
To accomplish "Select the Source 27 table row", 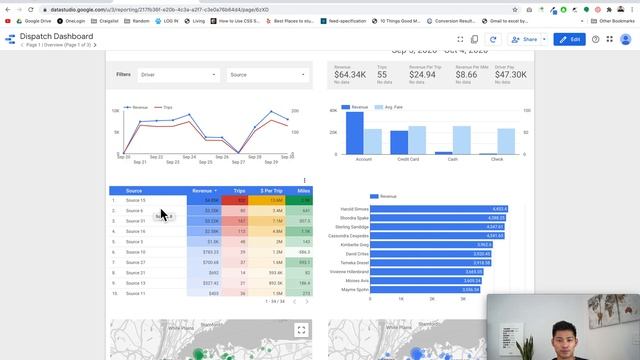I will coord(211,262).
